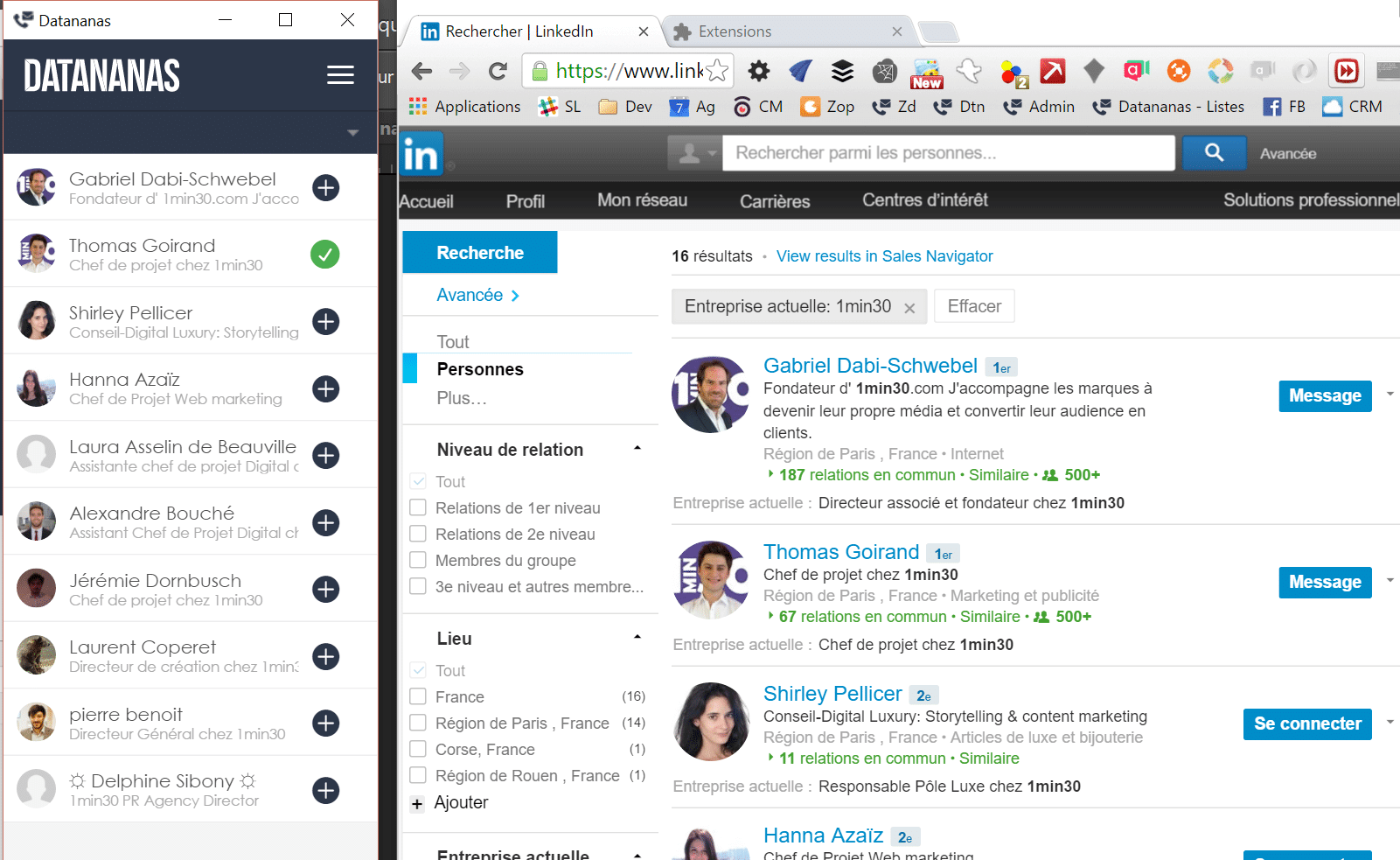1400x860 pixels.
Task: Check Corse, France location filter
Action: (418, 749)
